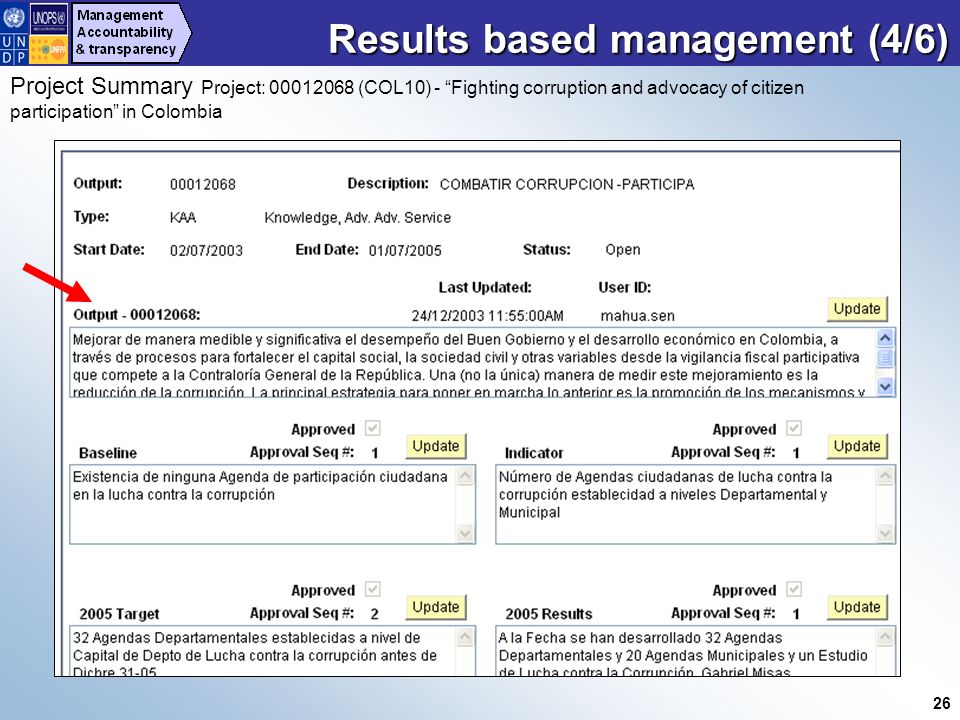Click the UN emblem logo

[x=13, y=18]
